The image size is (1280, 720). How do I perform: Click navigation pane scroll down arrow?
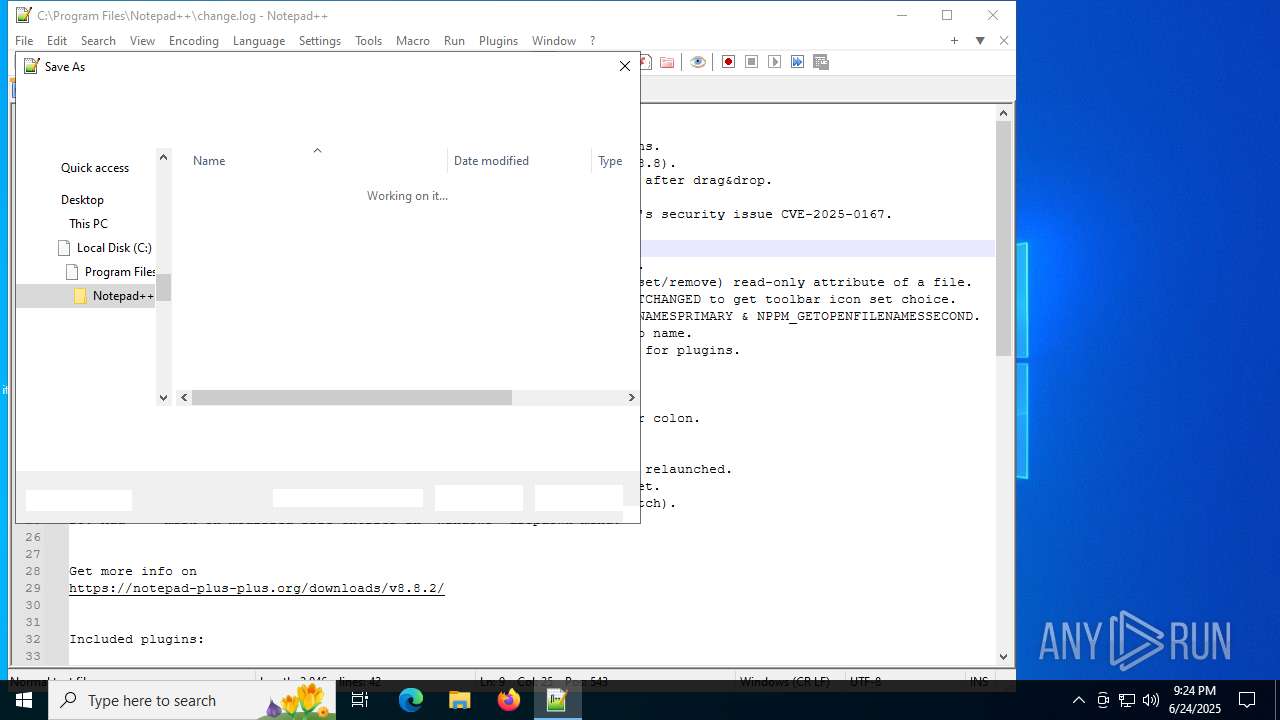[x=164, y=397]
